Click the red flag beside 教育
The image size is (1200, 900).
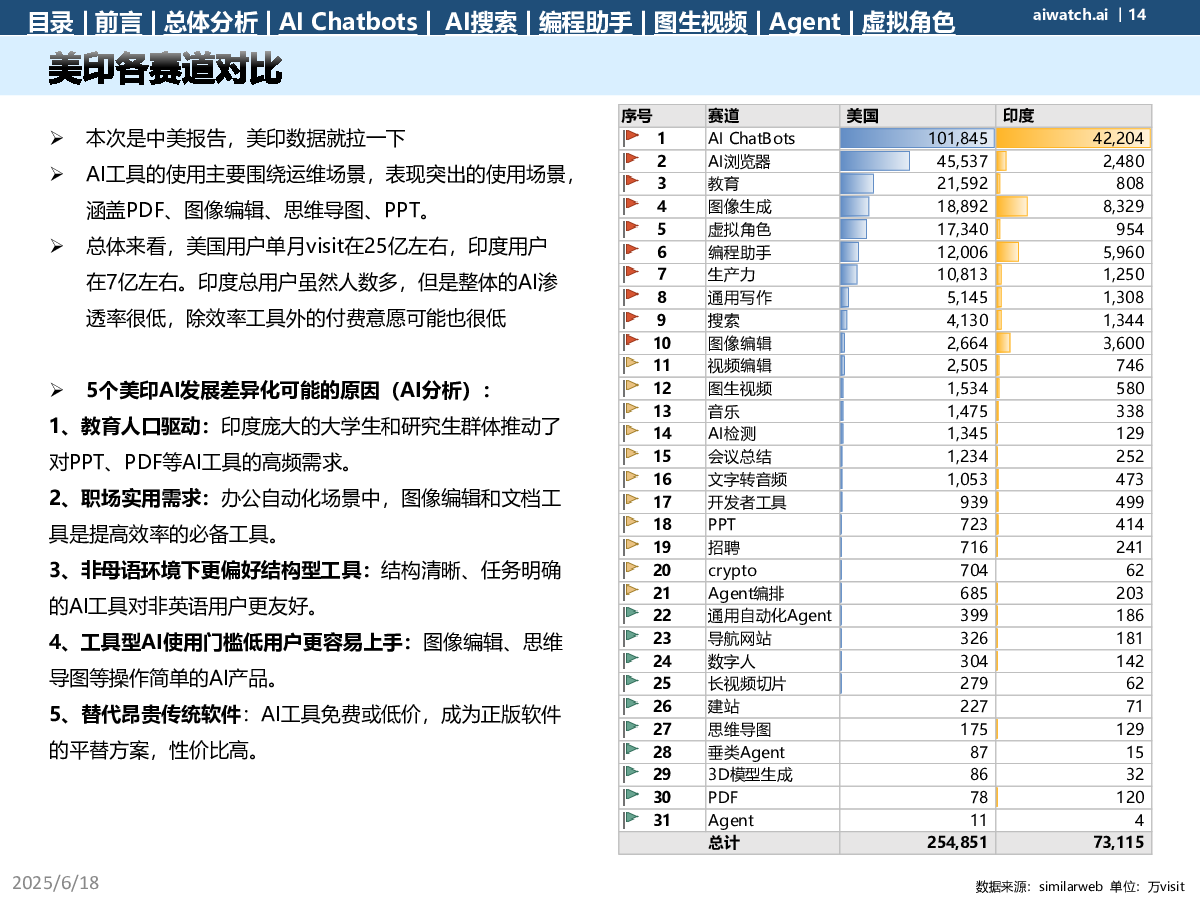coord(631,183)
